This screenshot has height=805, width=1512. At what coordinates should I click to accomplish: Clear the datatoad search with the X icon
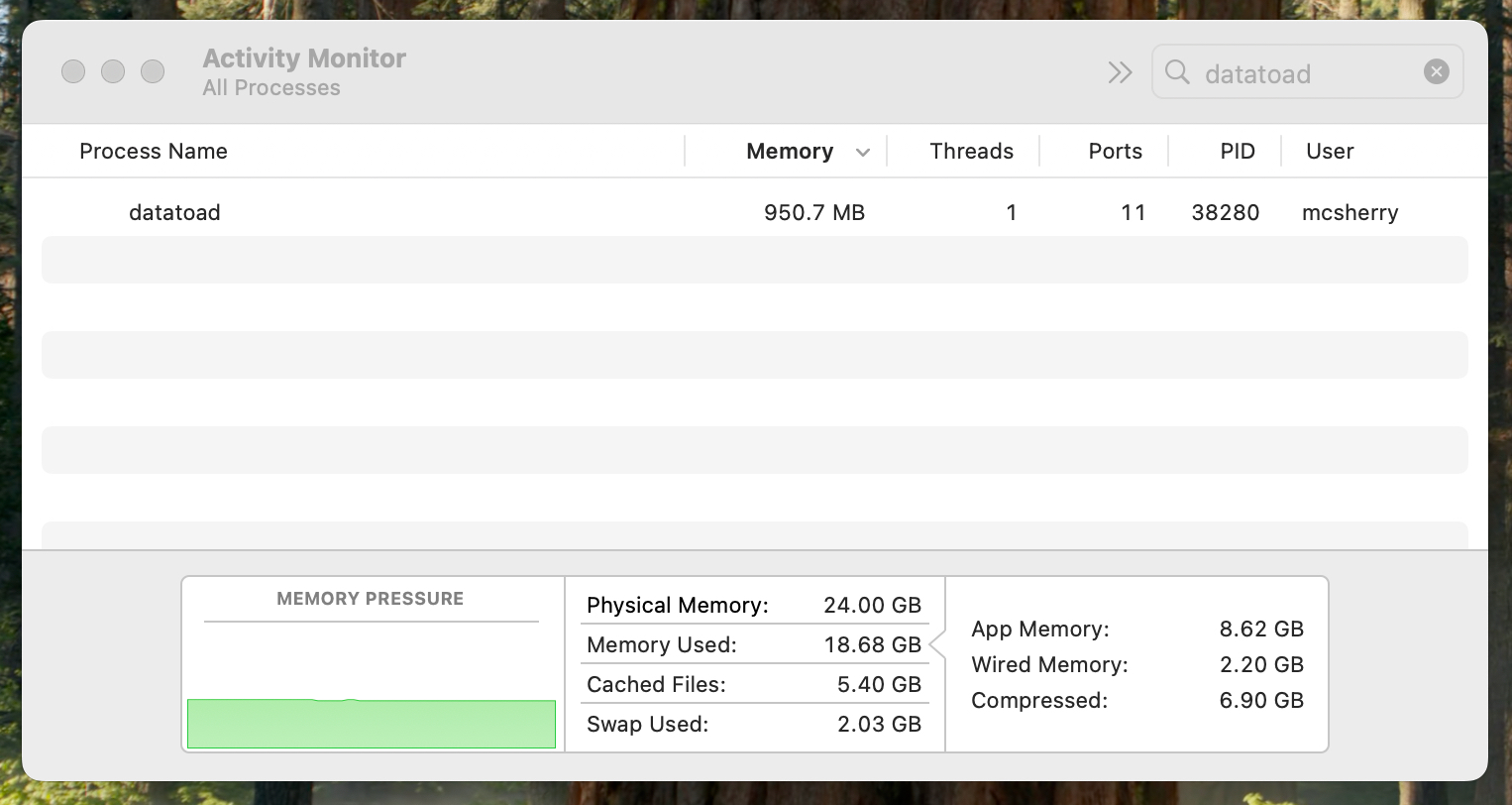coord(1436,71)
